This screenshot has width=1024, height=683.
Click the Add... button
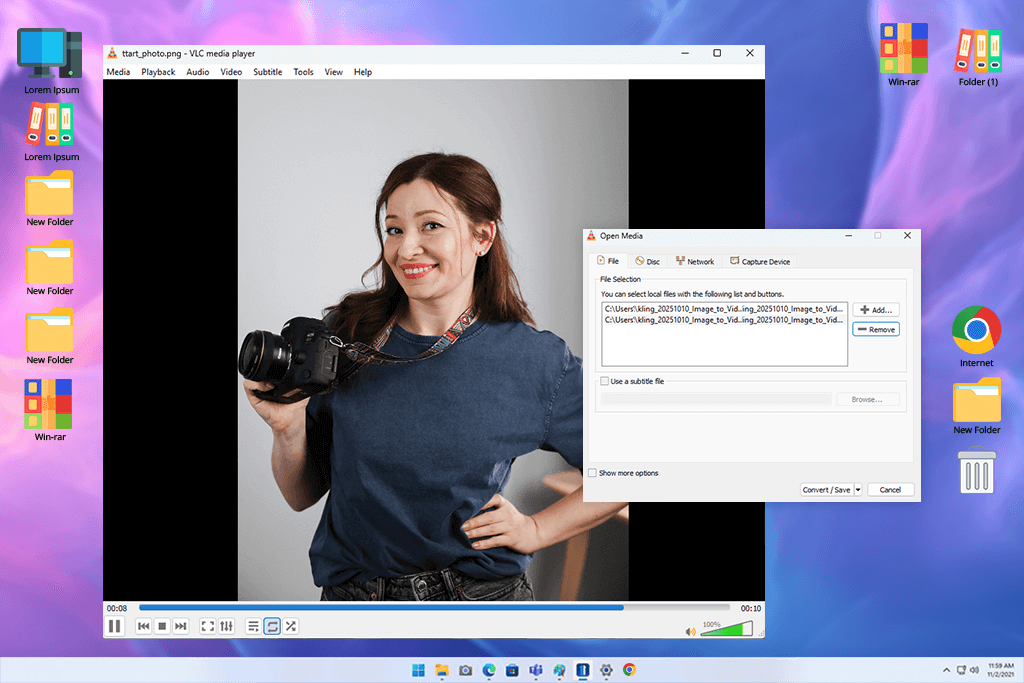tap(876, 310)
